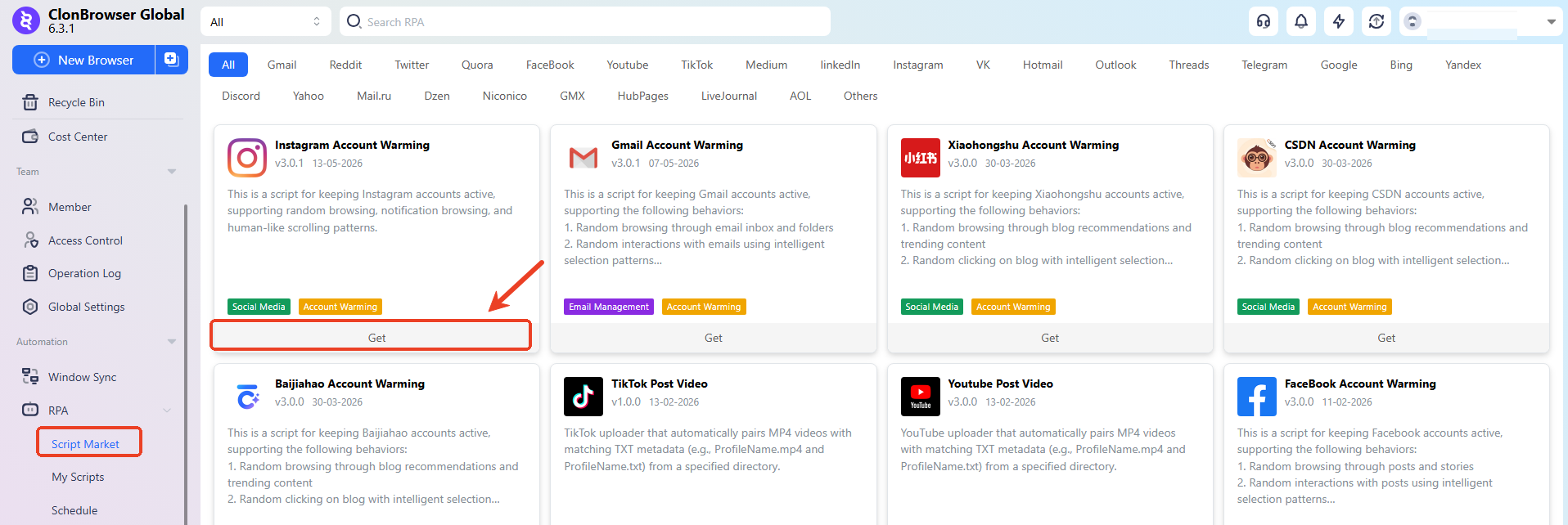Click the Cost Center wallet icon

[30, 137]
